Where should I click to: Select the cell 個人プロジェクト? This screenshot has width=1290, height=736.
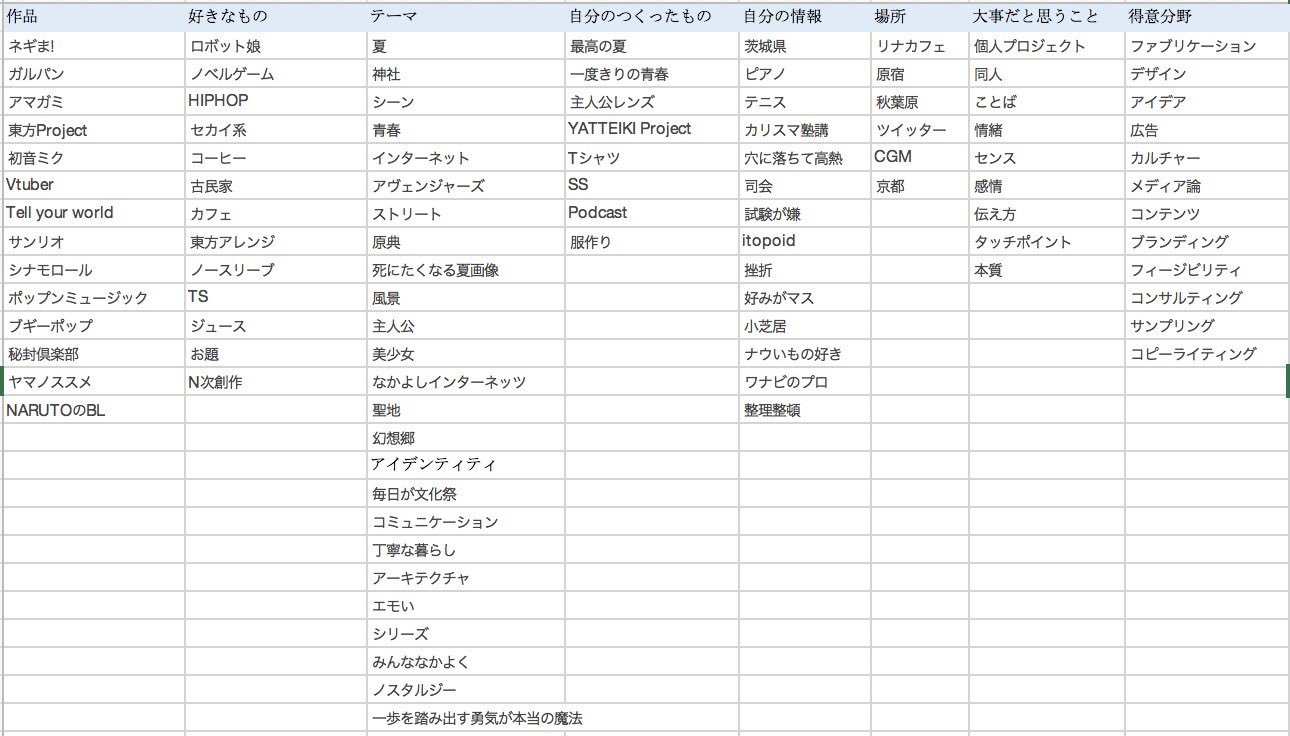[x=1046, y=46]
